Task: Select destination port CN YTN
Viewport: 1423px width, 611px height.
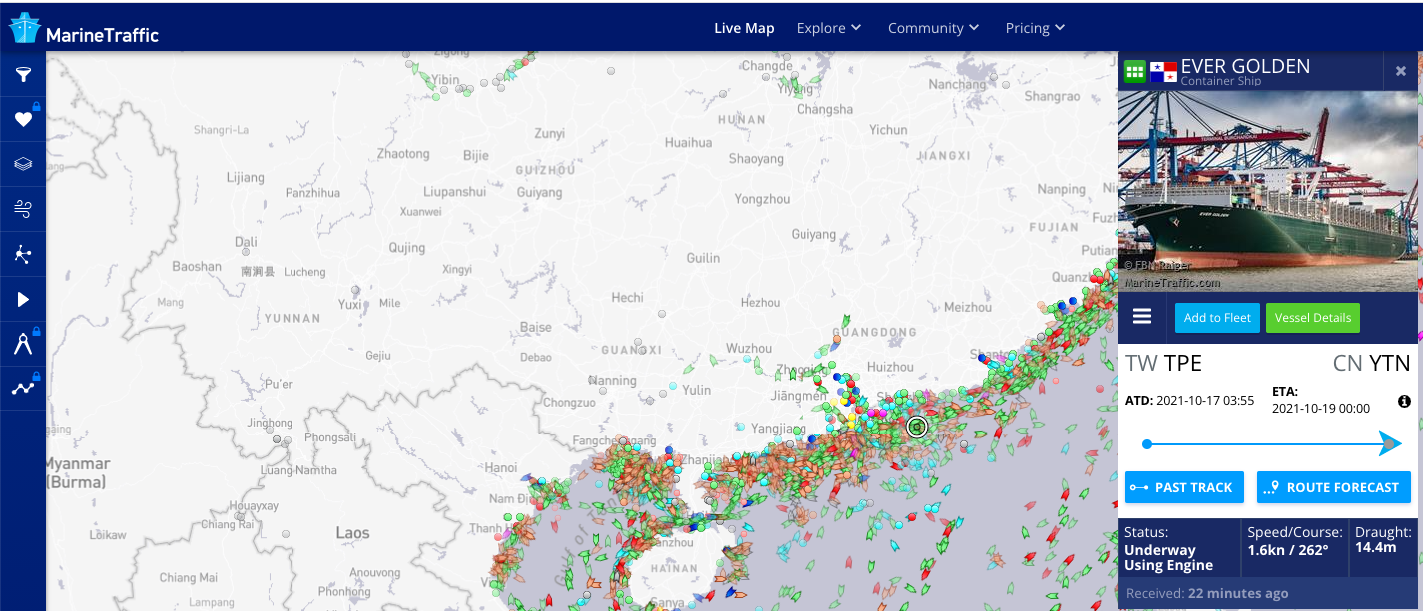Action: click(1372, 363)
